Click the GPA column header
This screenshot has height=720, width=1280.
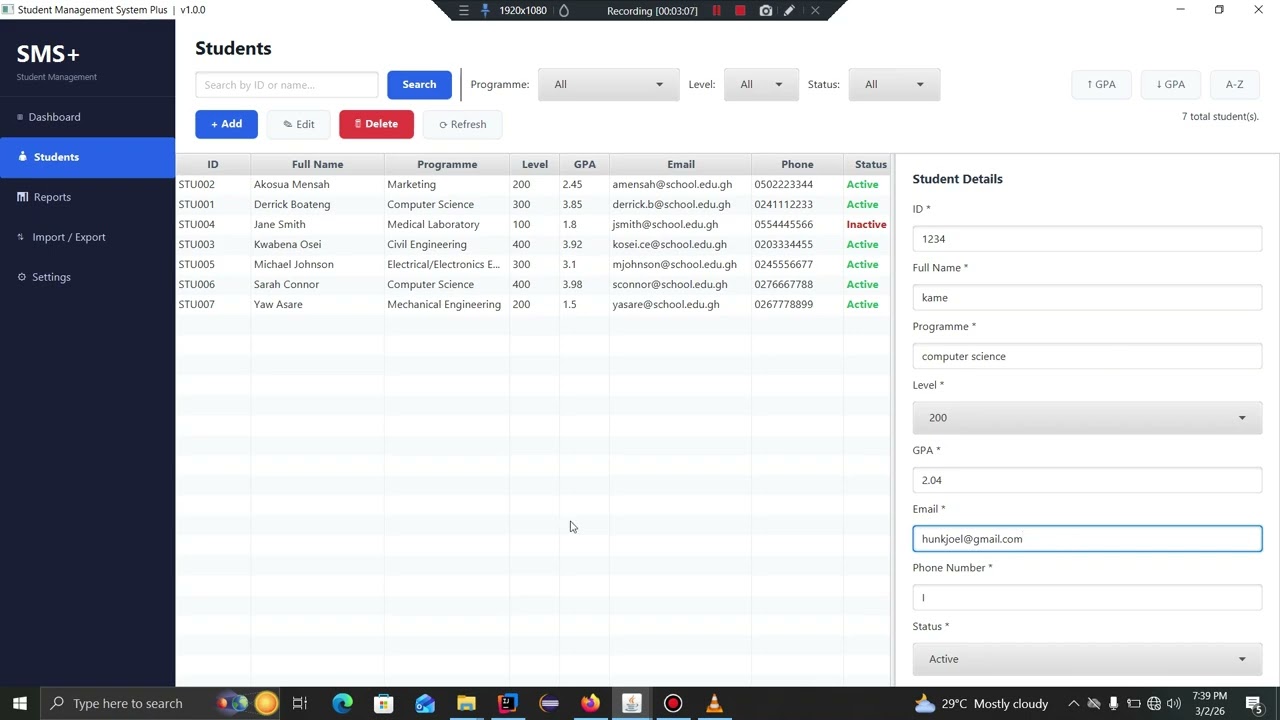coord(584,164)
